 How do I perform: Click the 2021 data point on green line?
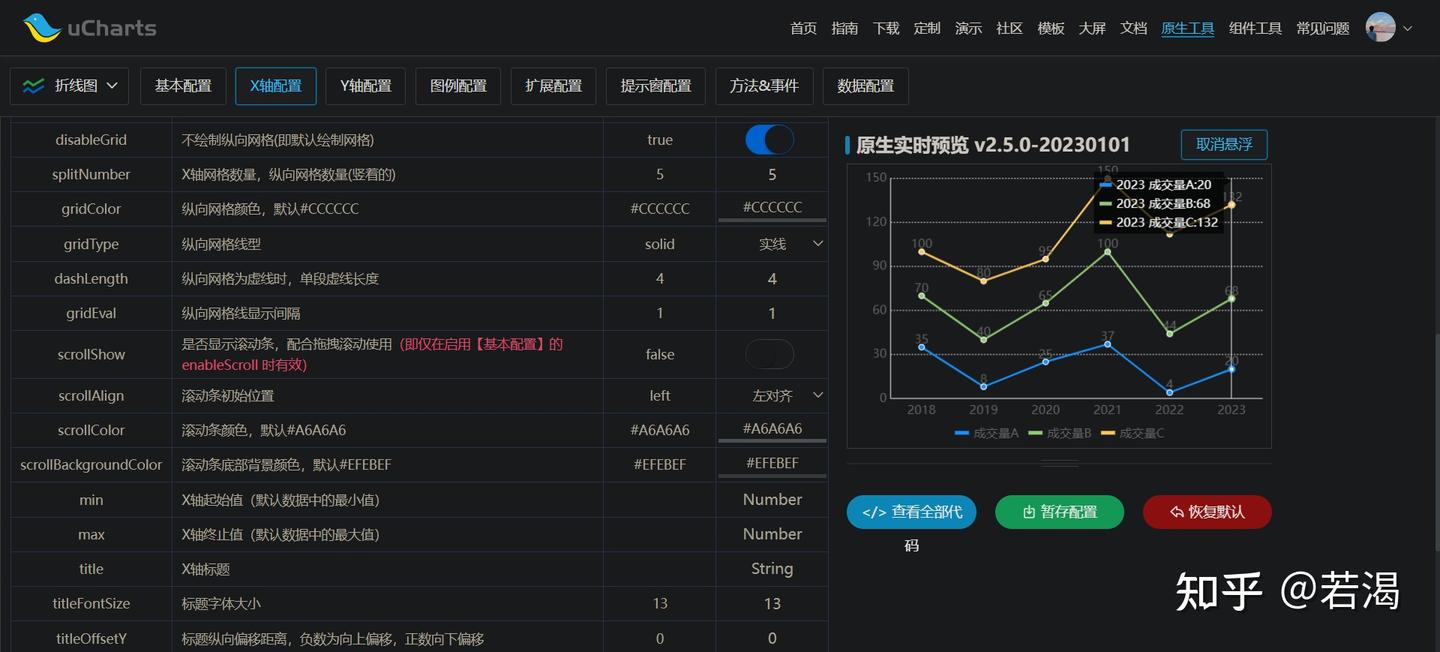point(1107,252)
